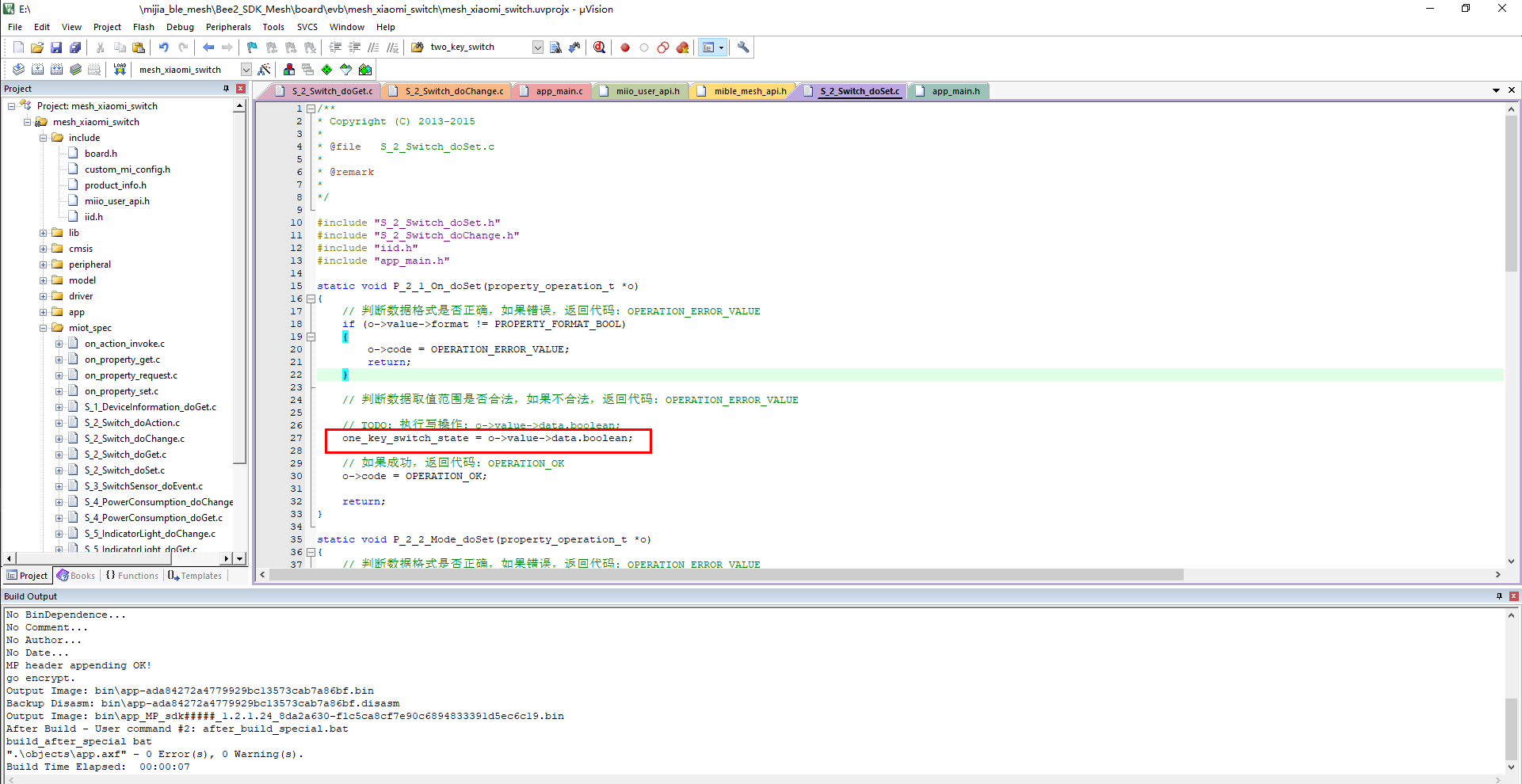Toggle the Project panel auto-hide pin
Image resolution: width=1522 pixels, height=784 pixels.
[226, 89]
